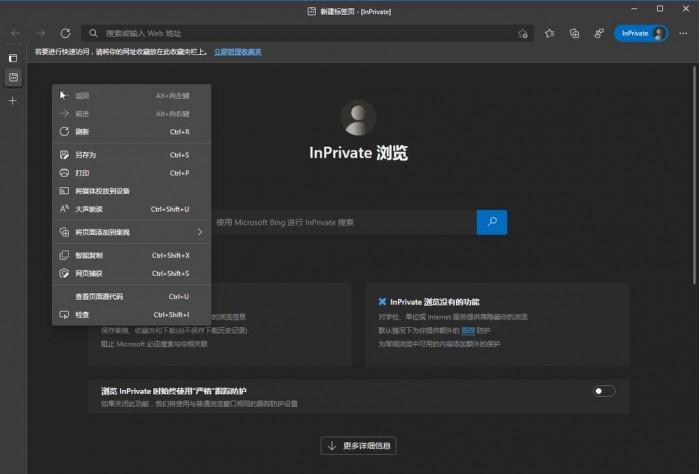Choose 网页捕获 in the context menu
This screenshot has height=474, width=700.
pos(132,273)
